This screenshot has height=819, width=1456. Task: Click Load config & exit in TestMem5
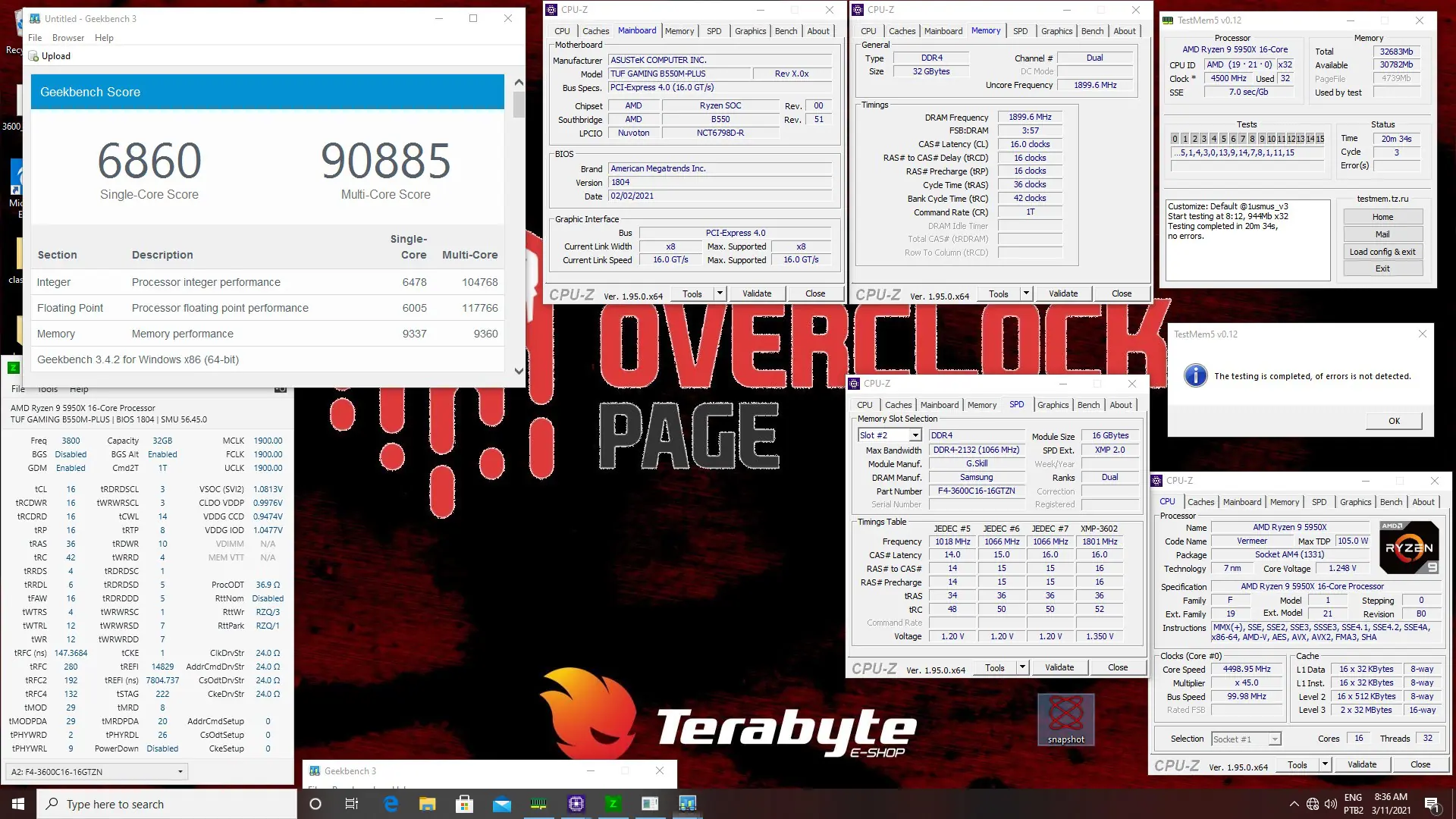pos(1382,252)
